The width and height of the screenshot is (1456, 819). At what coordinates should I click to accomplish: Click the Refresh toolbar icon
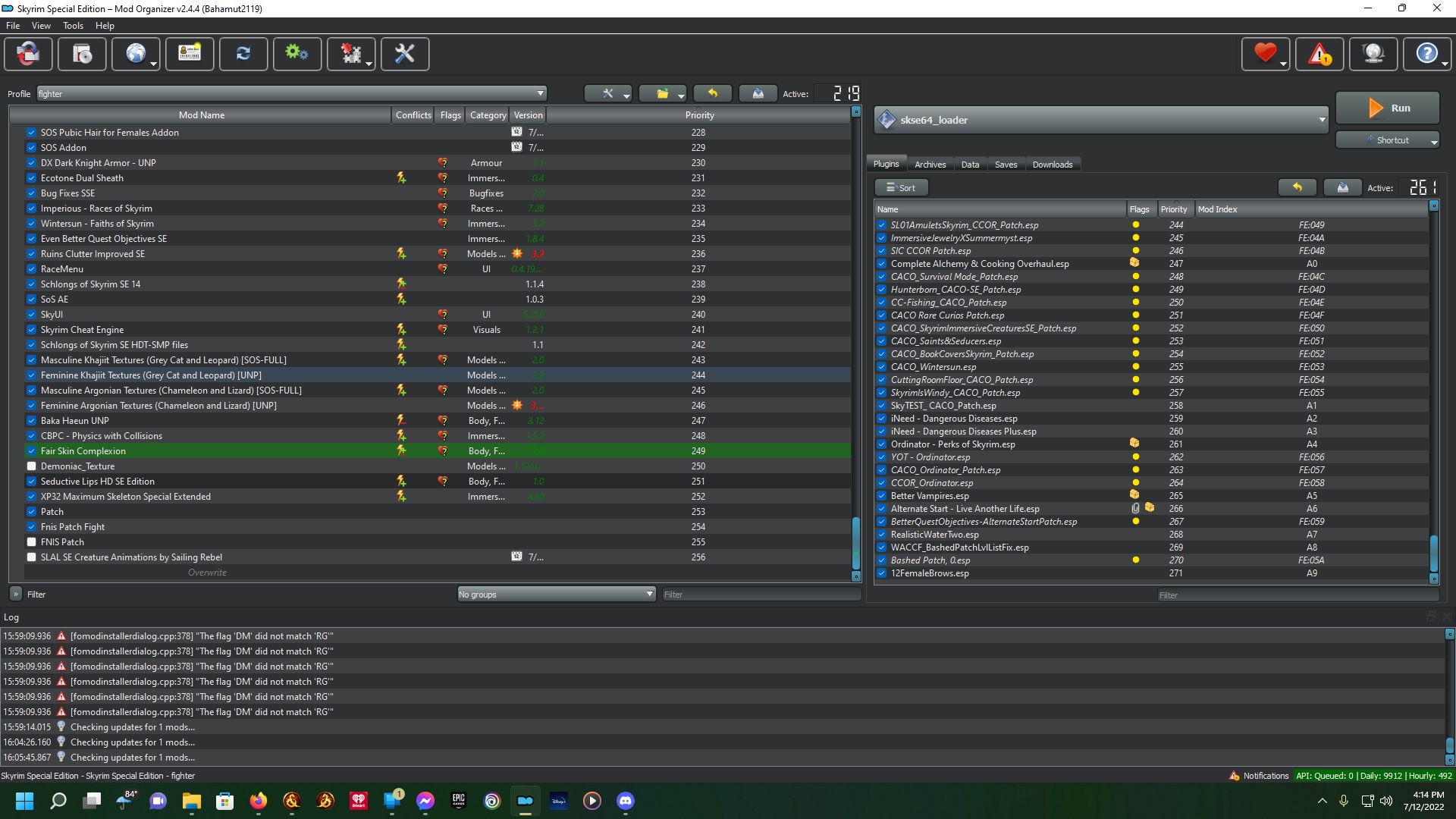[243, 55]
